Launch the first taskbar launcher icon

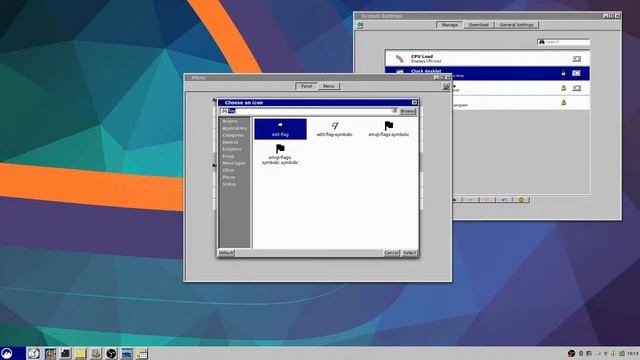click(34, 353)
